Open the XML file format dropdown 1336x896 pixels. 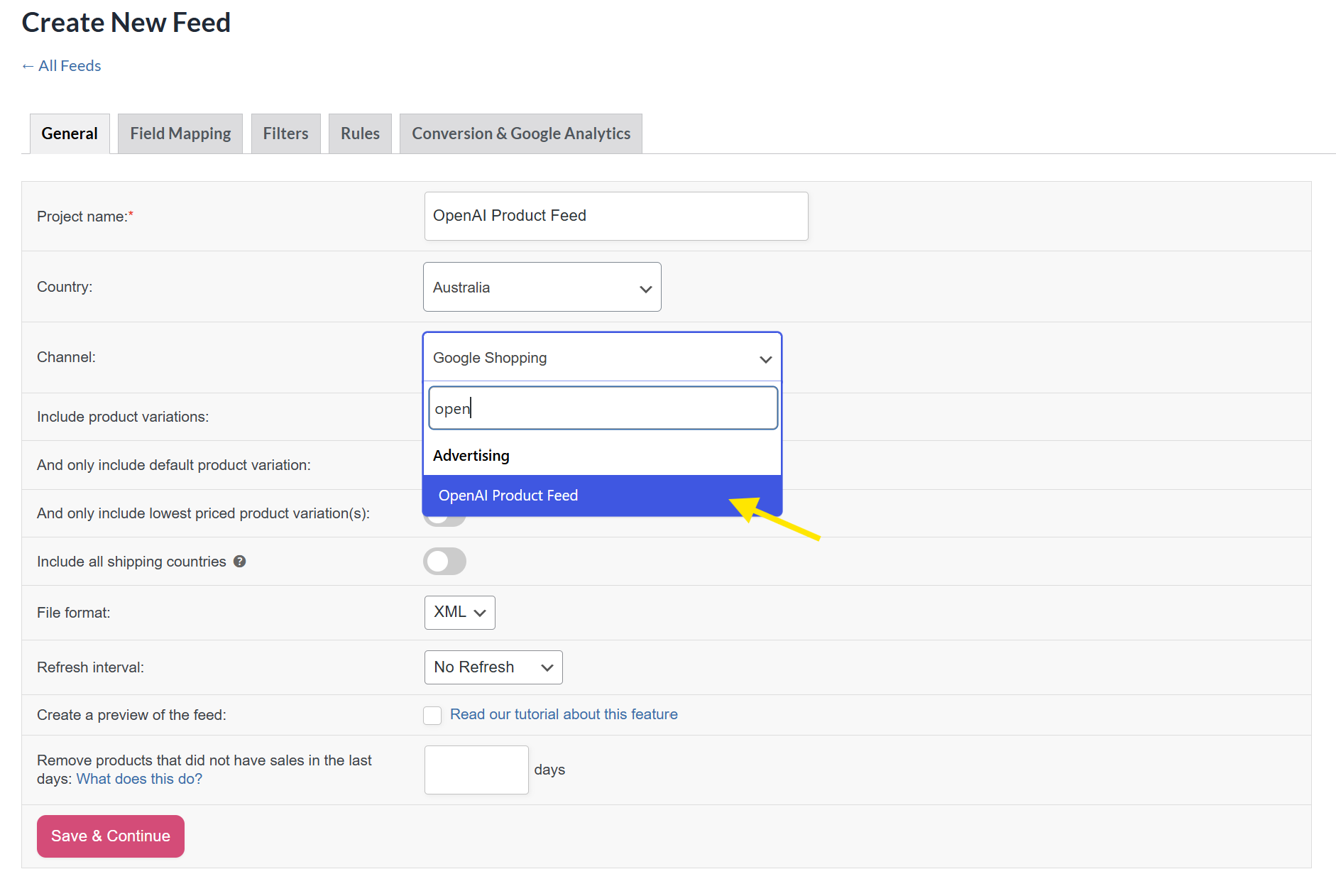coord(459,613)
